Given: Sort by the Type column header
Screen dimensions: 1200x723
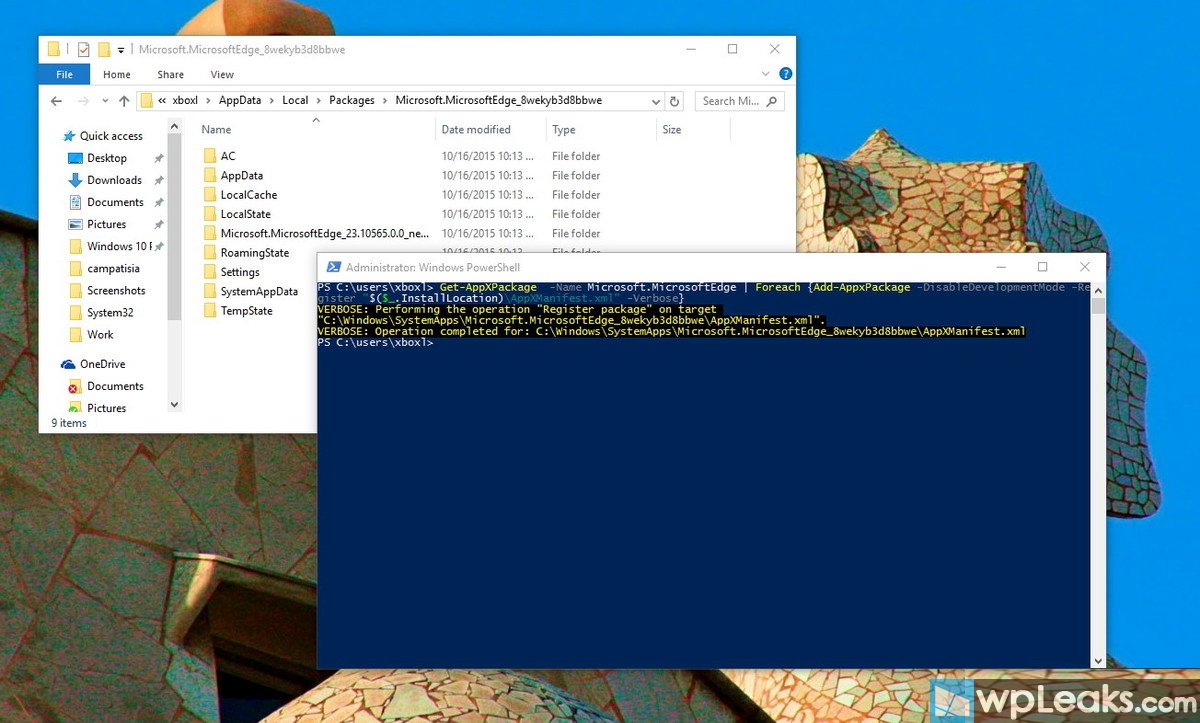Looking at the screenshot, I should tap(564, 129).
